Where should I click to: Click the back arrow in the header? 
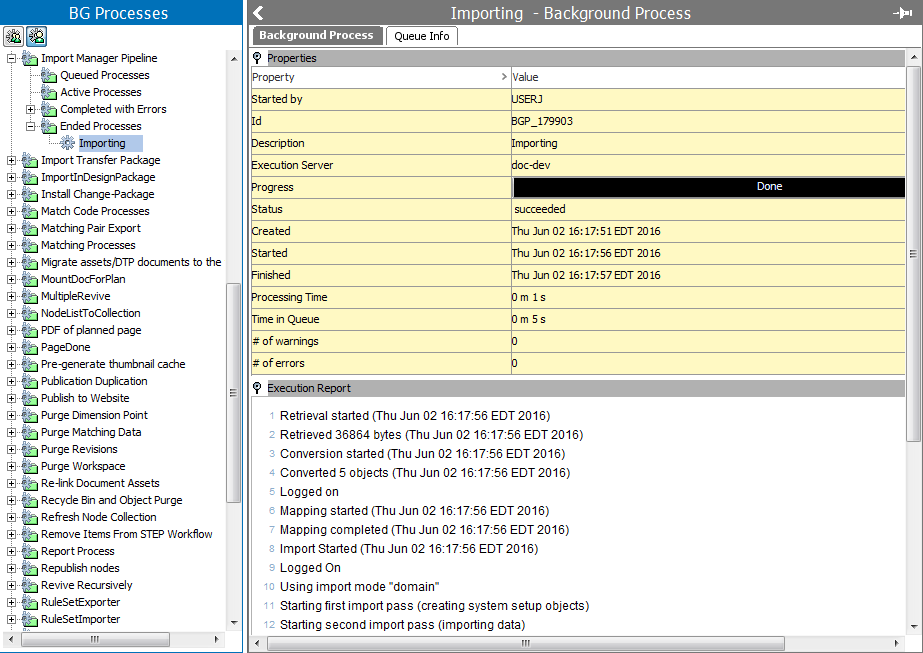[258, 13]
